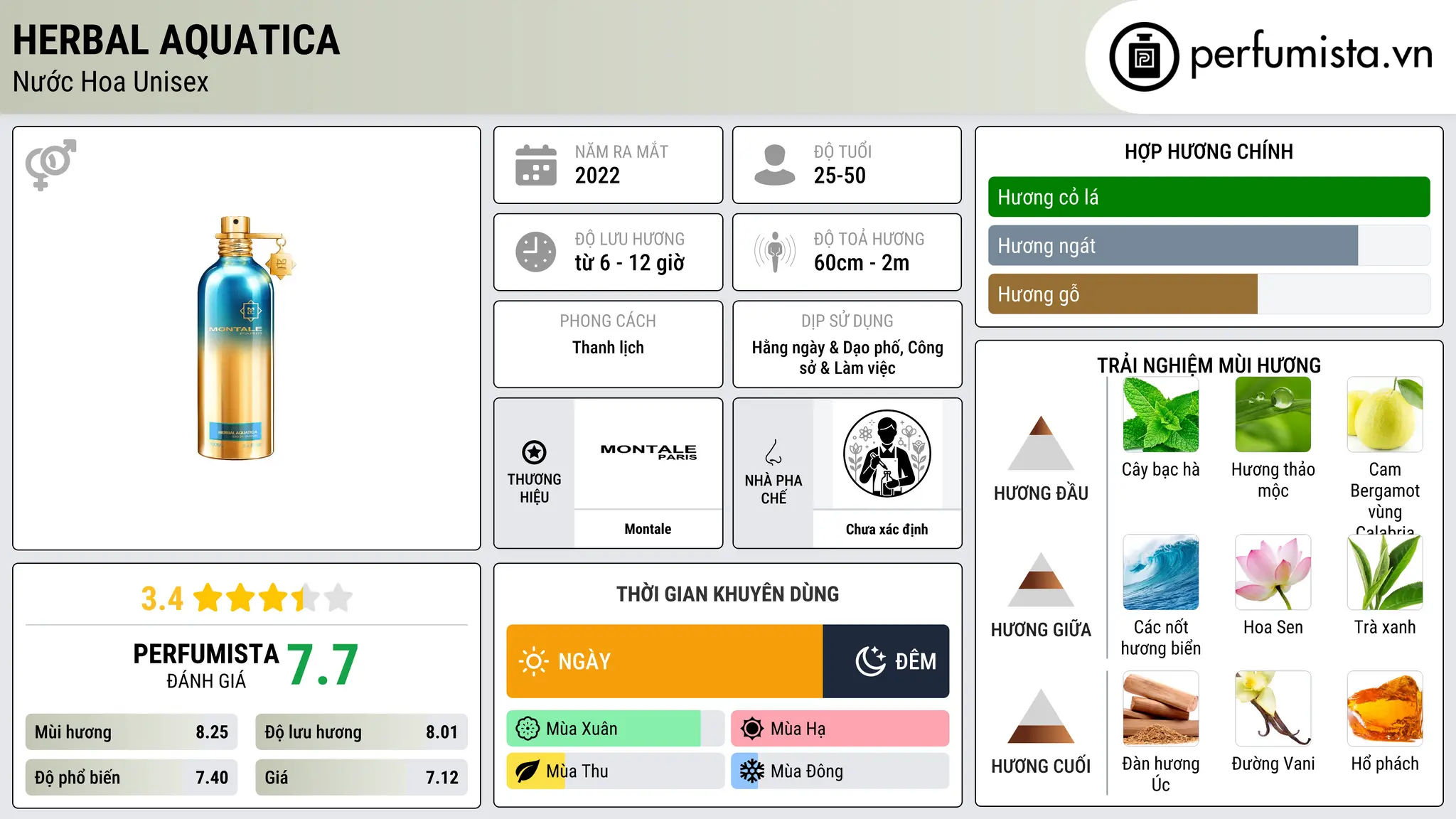1456x819 pixels.
Task: Click the blue-grey Hương ngát bar
Action: click(x=1173, y=245)
